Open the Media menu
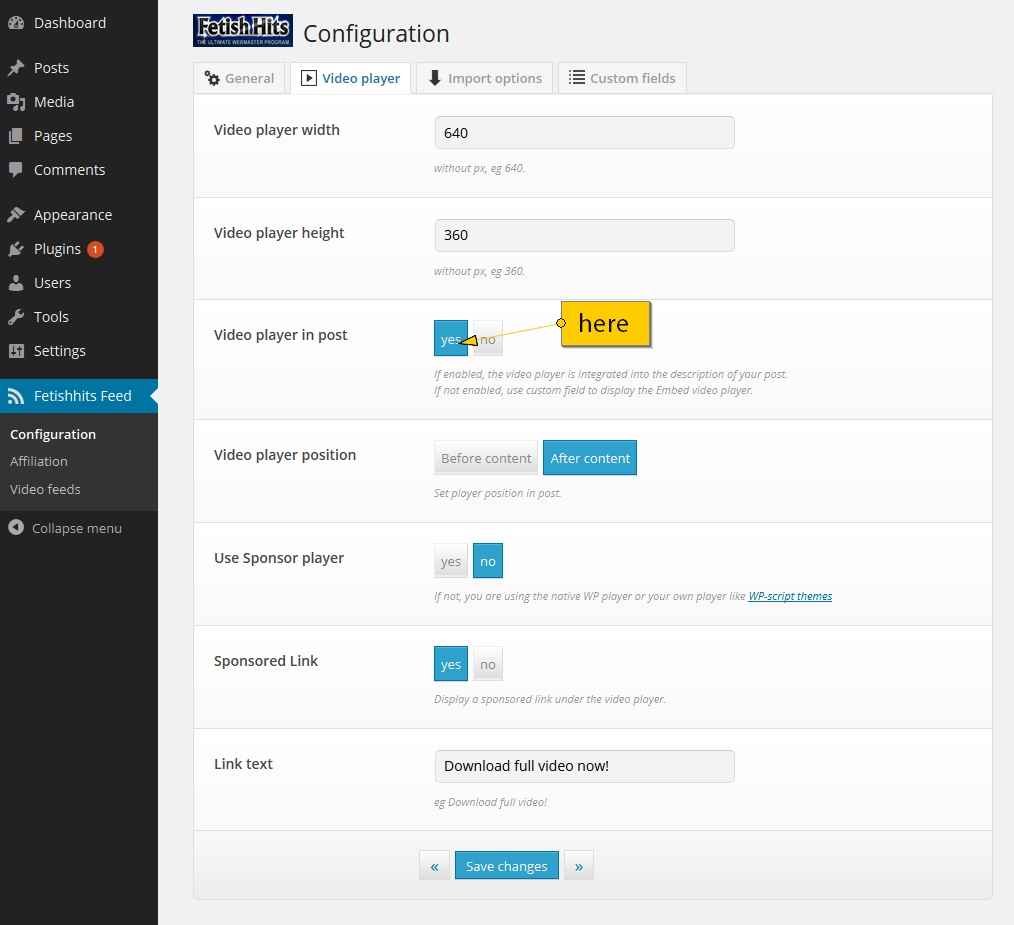The height and width of the screenshot is (925, 1014). point(79,102)
